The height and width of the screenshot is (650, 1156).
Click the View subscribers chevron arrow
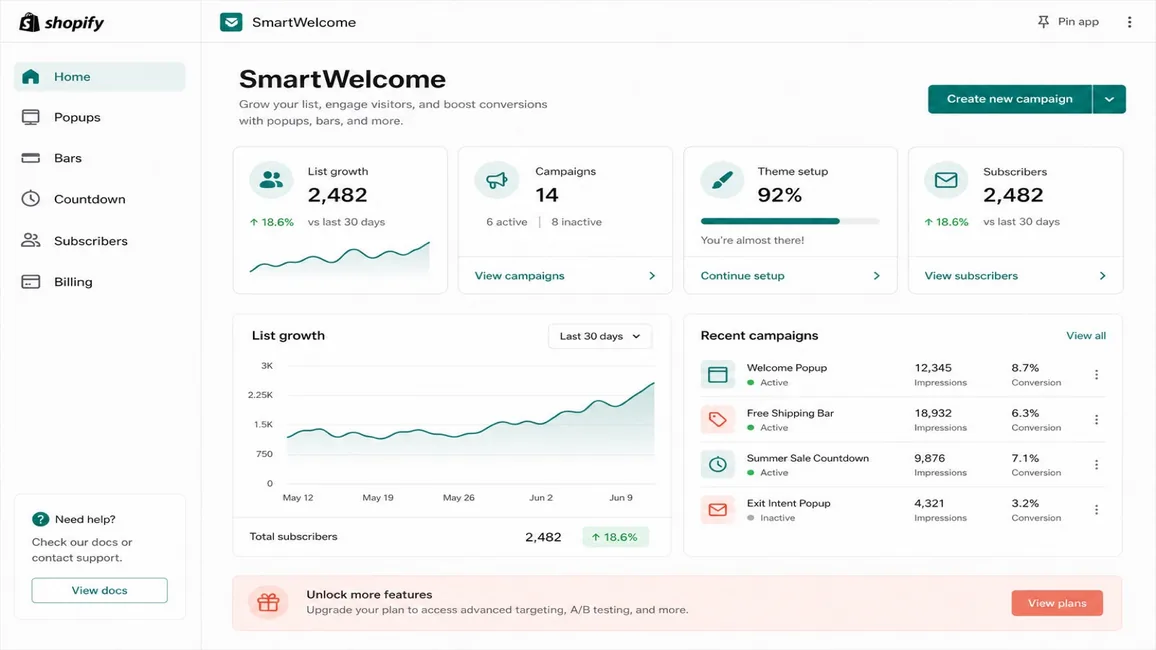[1102, 276]
